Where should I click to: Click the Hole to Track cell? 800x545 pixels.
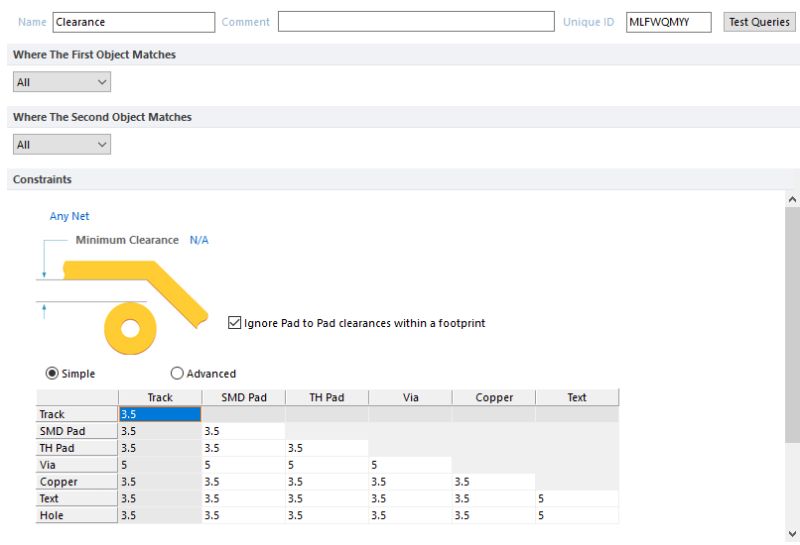tap(160, 515)
